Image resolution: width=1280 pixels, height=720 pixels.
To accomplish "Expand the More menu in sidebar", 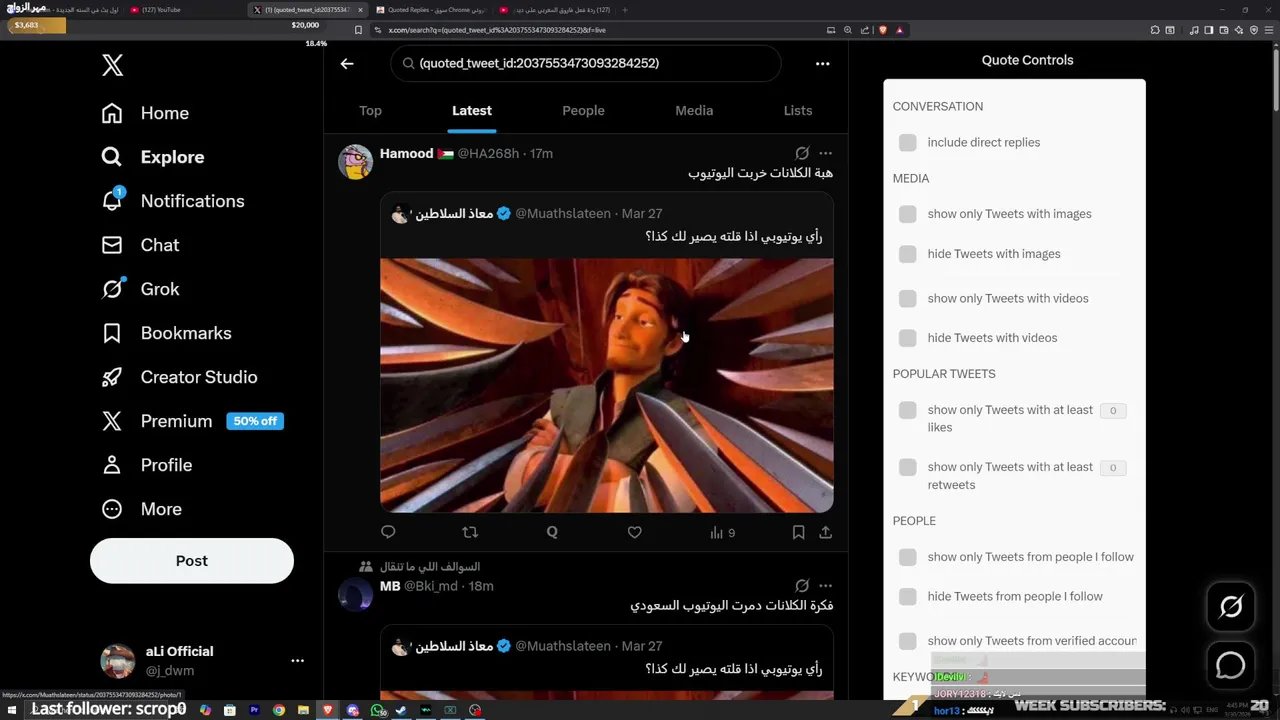I will pos(141,509).
